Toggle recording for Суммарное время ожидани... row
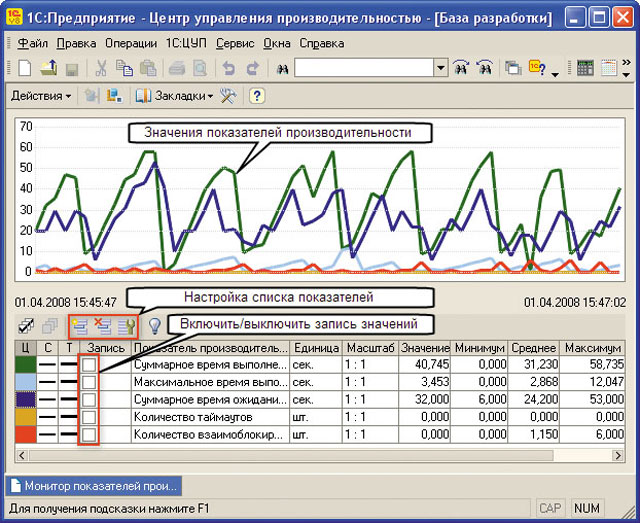Image resolution: width=640 pixels, height=523 pixels. click(x=89, y=400)
